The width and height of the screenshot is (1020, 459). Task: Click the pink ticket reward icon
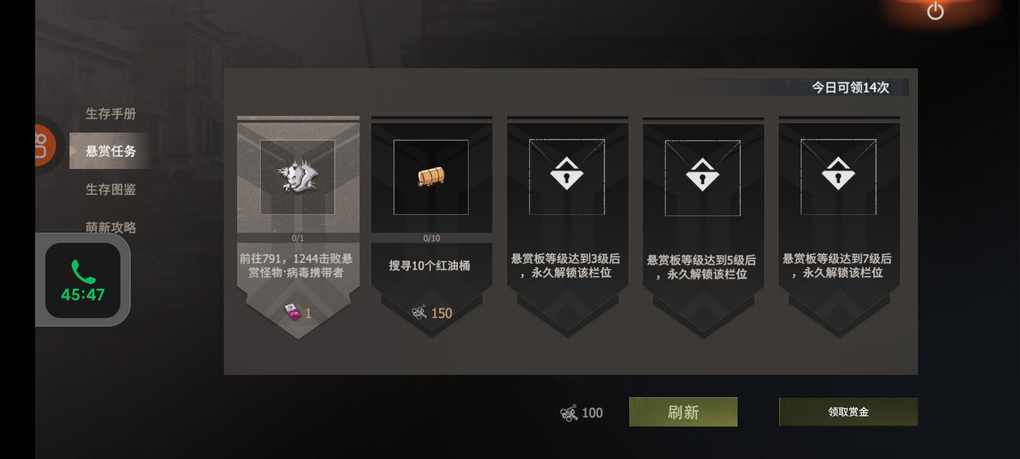pos(293,313)
